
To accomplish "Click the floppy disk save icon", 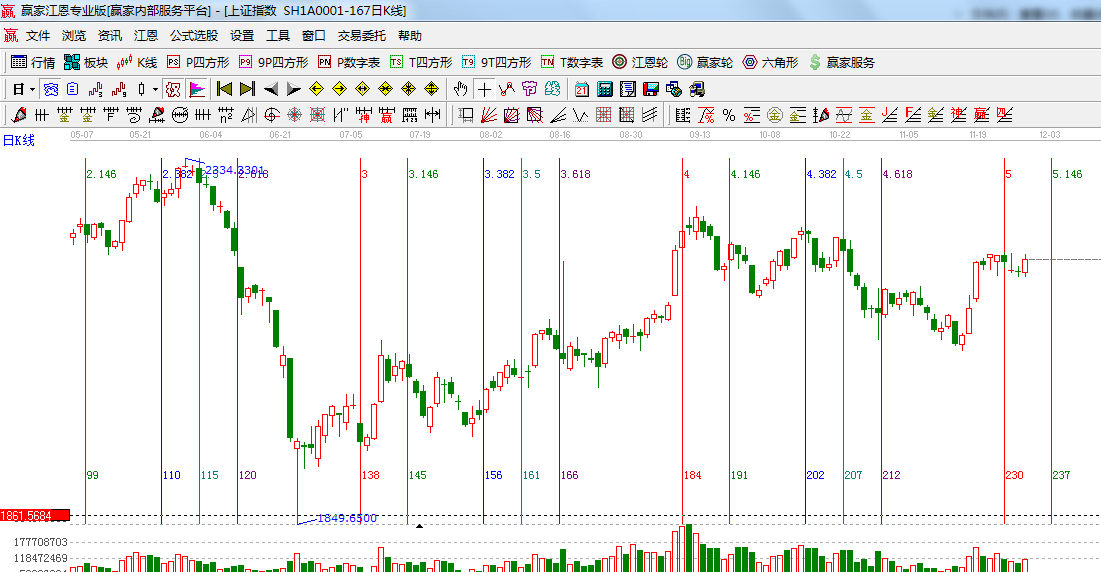I will [651, 89].
